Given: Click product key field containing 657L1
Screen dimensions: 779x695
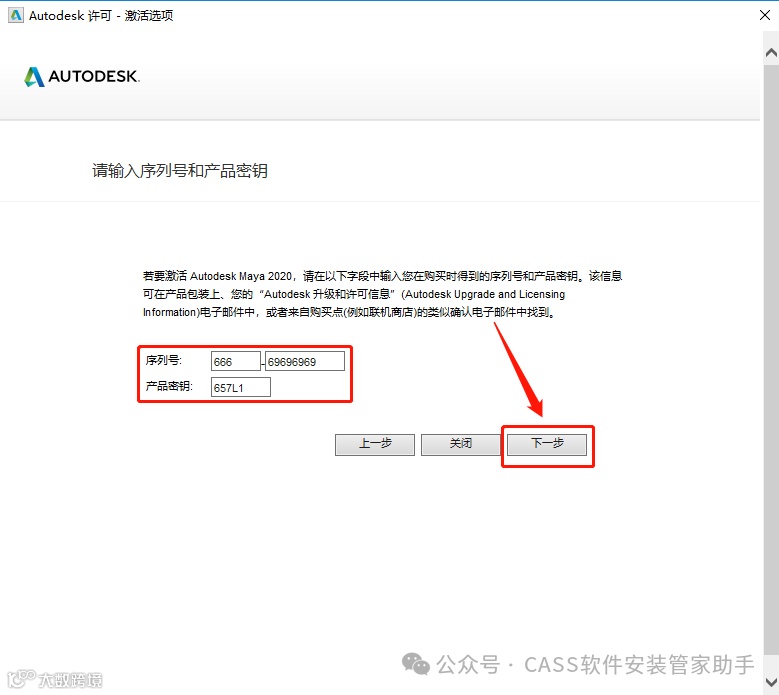Looking at the screenshot, I should point(240,387).
